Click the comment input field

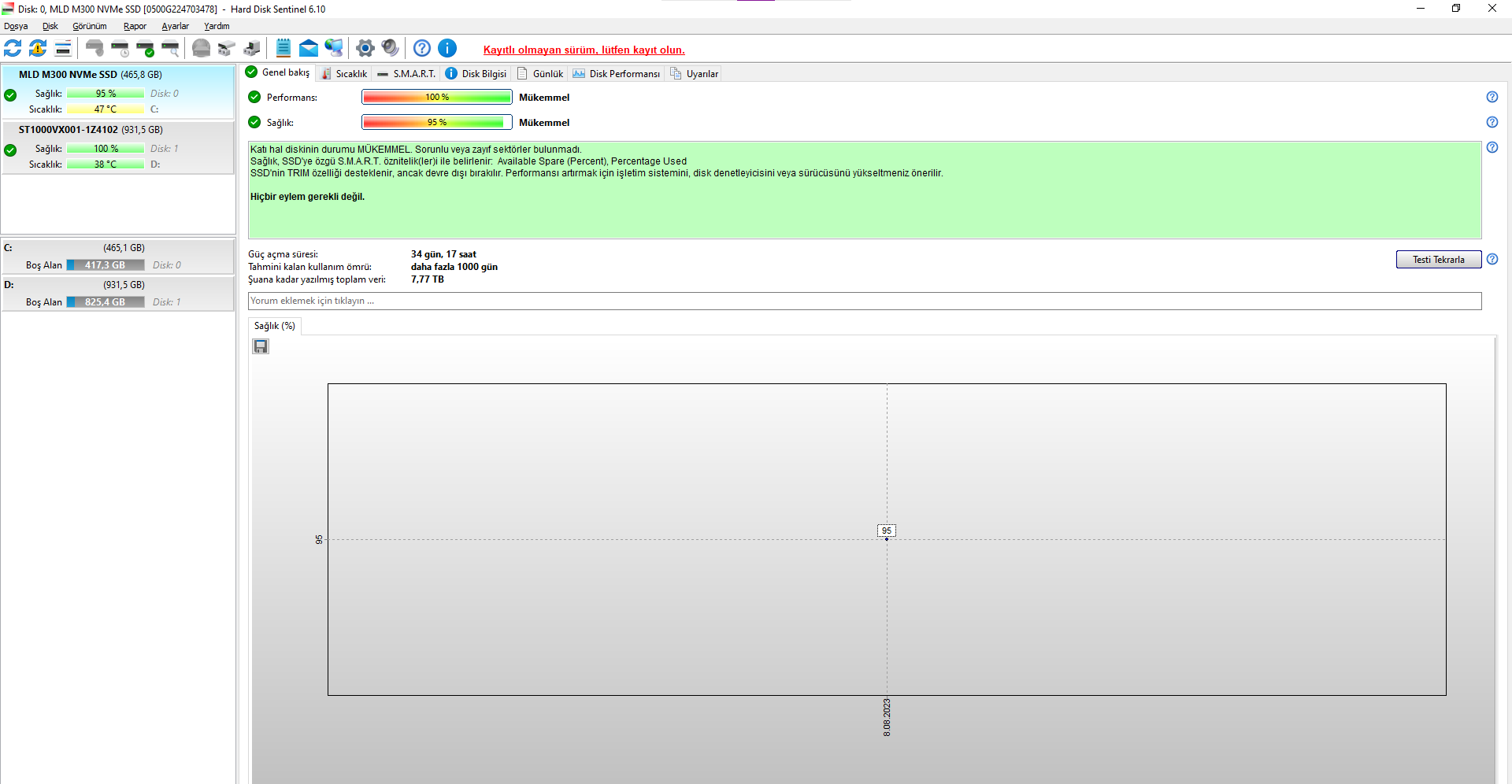[x=865, y=301]
